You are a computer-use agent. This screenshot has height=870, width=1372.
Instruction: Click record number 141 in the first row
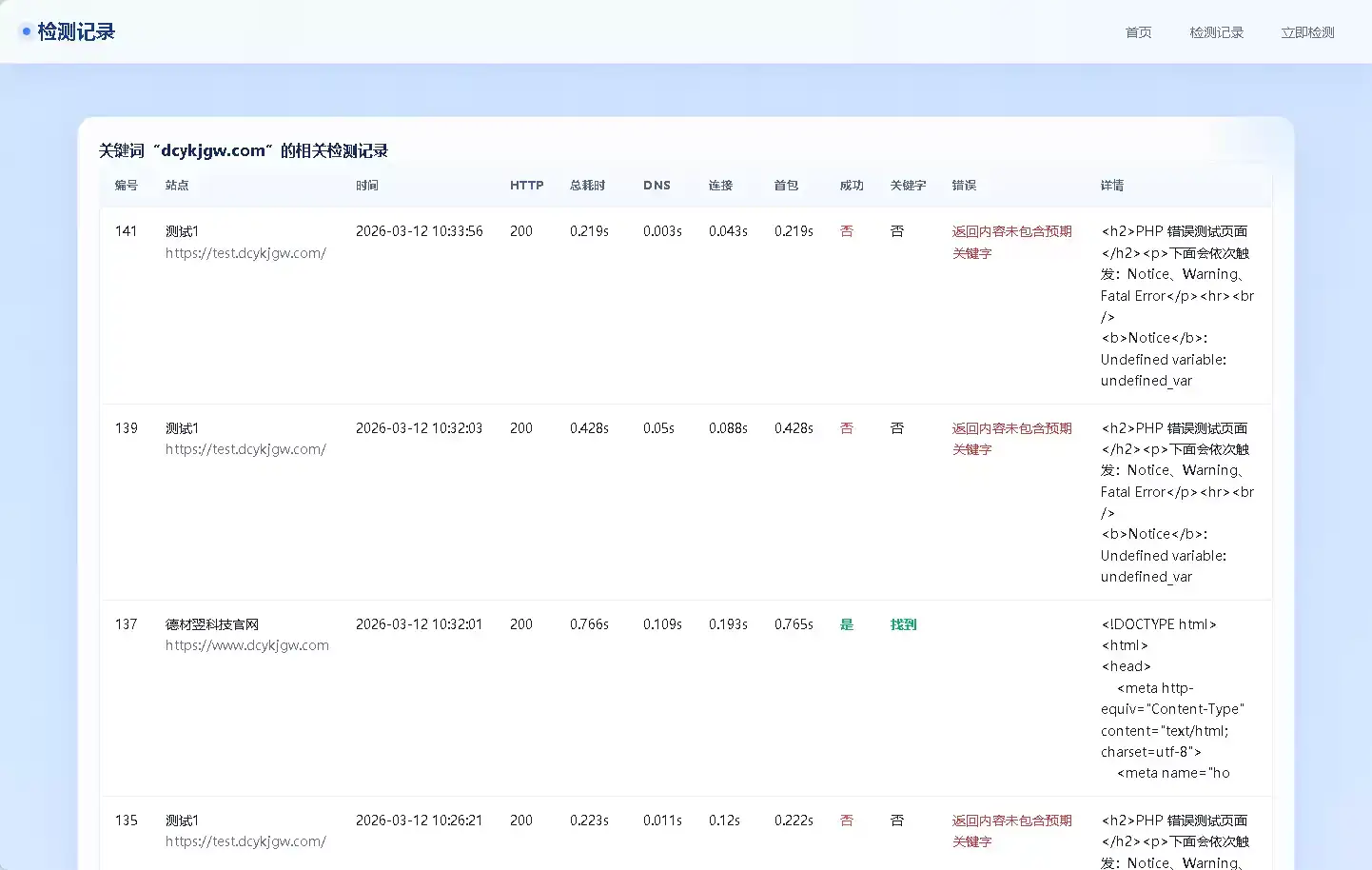tap(126, 230)
